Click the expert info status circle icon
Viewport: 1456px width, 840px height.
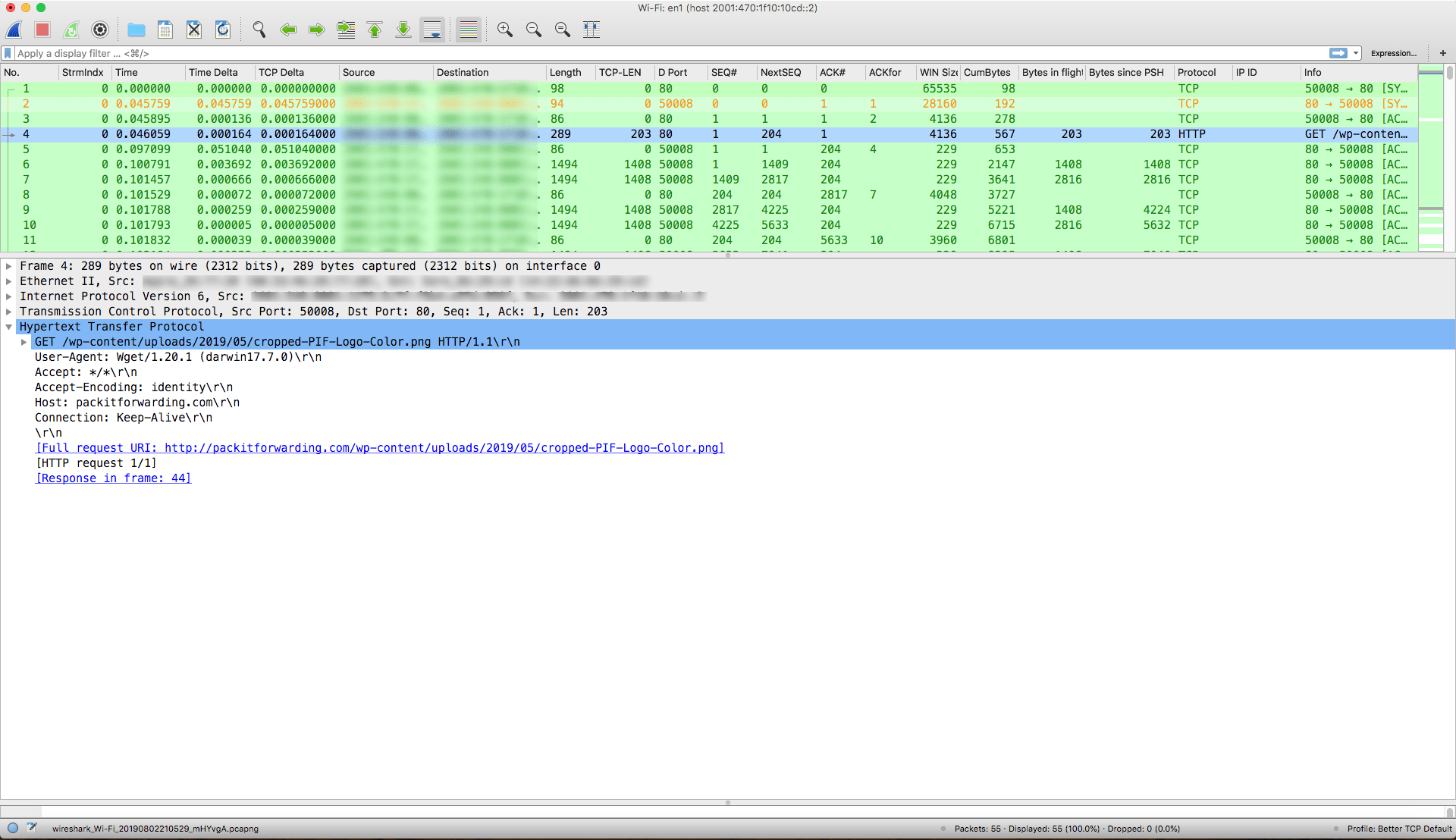pyautogui.click(x=13, y=828)
